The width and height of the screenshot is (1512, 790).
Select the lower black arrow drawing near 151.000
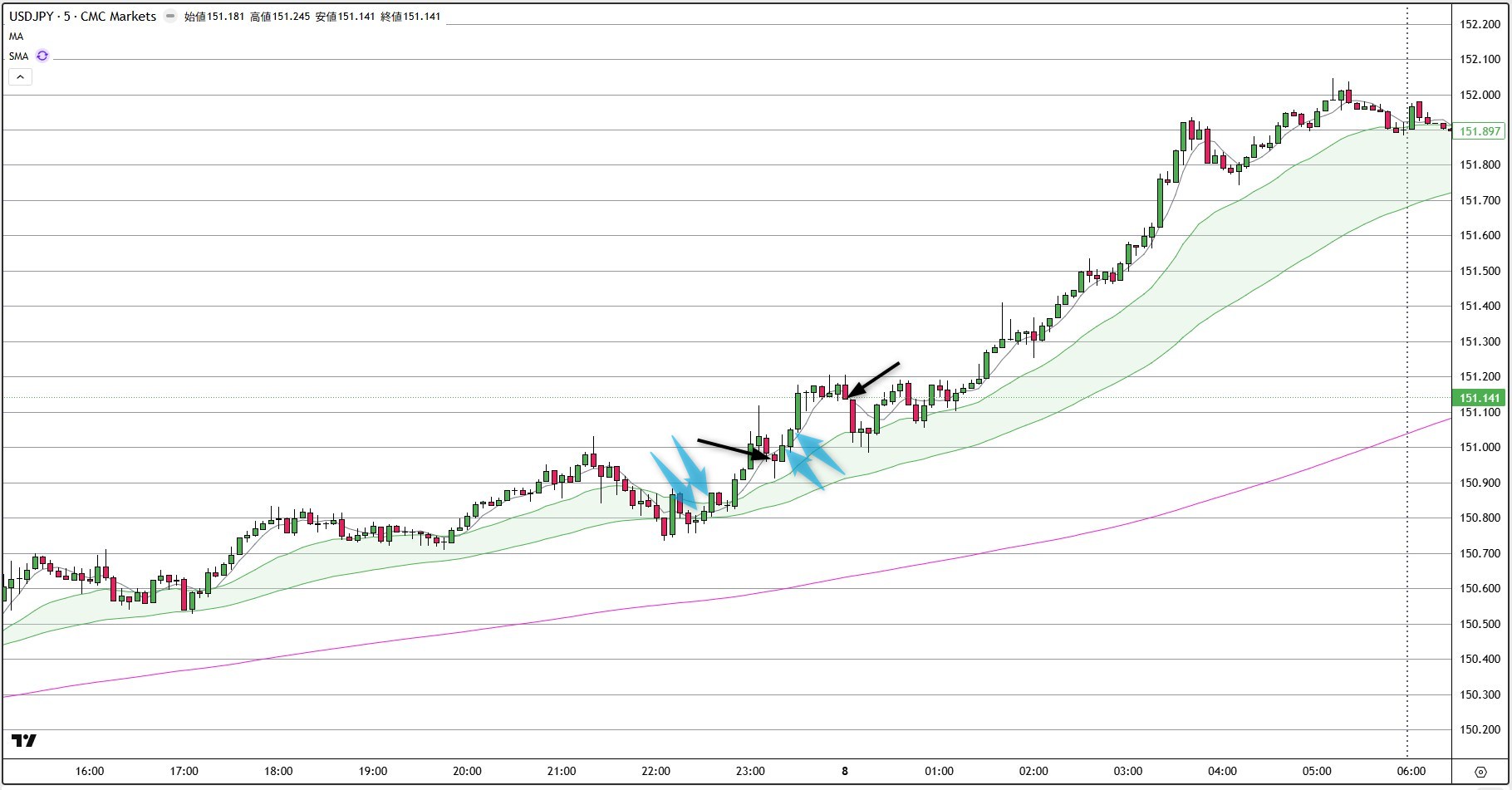pyautogui.click(x=731, y=449)
